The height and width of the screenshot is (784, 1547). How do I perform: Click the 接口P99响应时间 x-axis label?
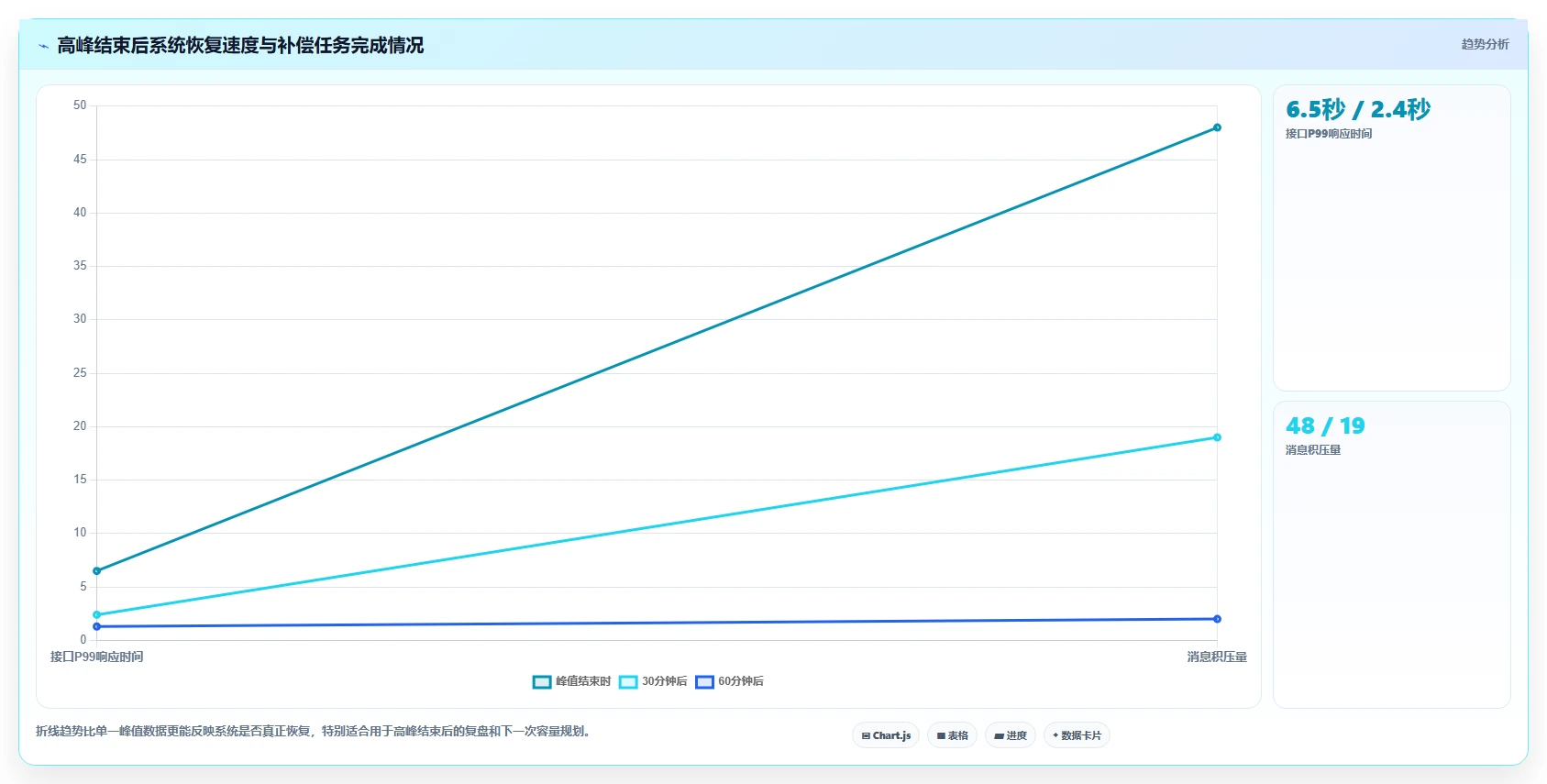[96, 657]
